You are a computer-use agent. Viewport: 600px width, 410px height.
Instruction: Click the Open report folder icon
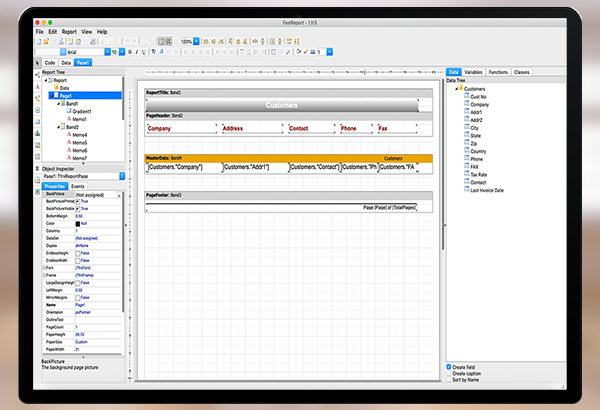(x=48, y=41)
